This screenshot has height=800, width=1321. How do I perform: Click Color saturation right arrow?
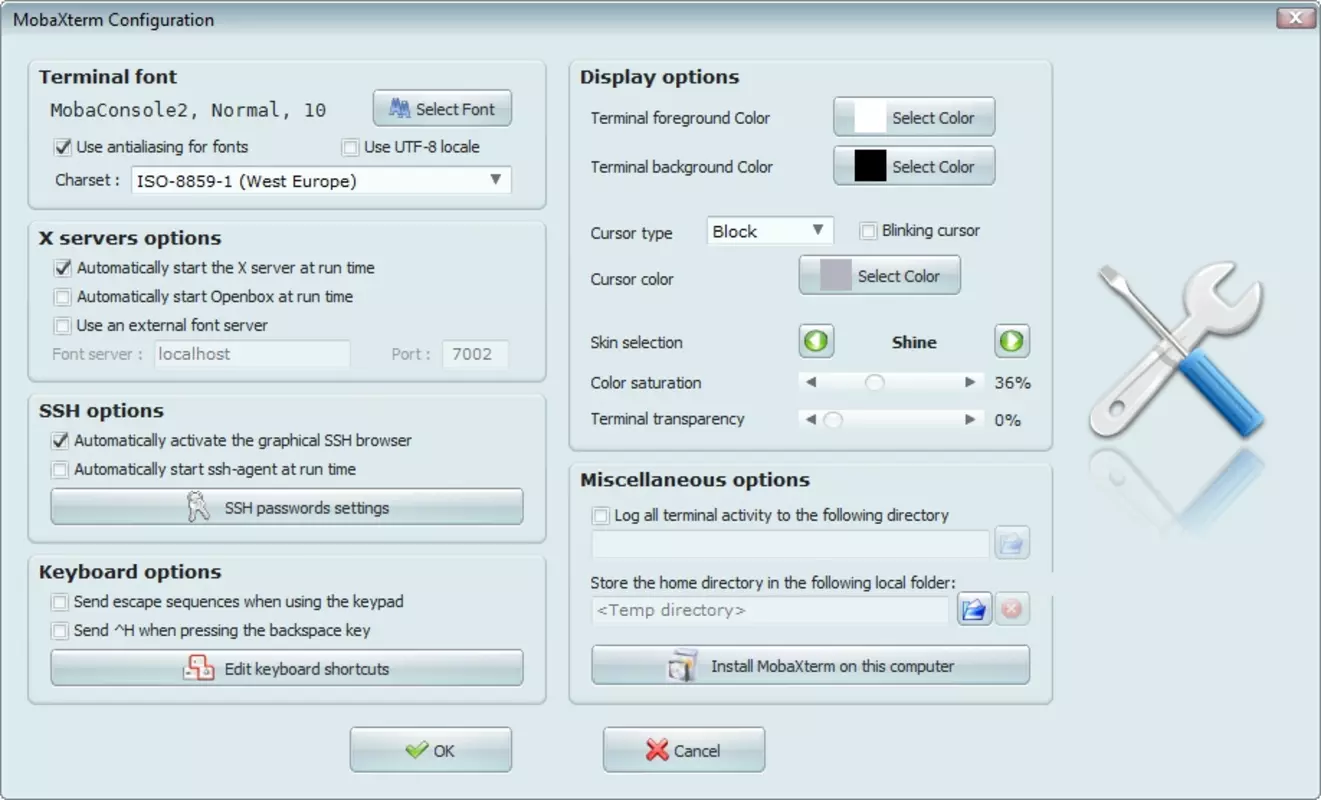[970, 382]
